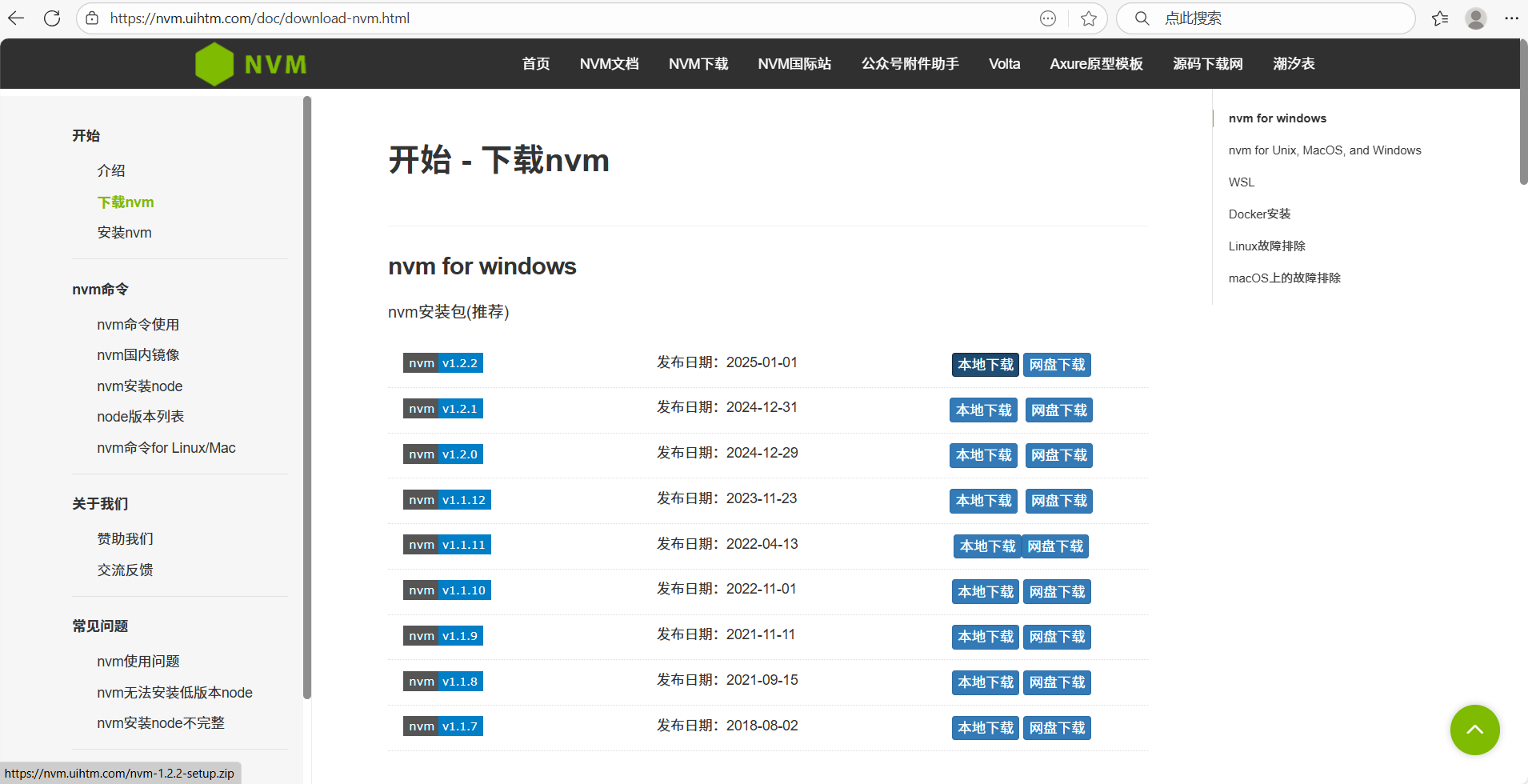The image size is (1528, 784).
Task: Click 本地下载 for nvm v1.1.11
Action: point(987,546)
